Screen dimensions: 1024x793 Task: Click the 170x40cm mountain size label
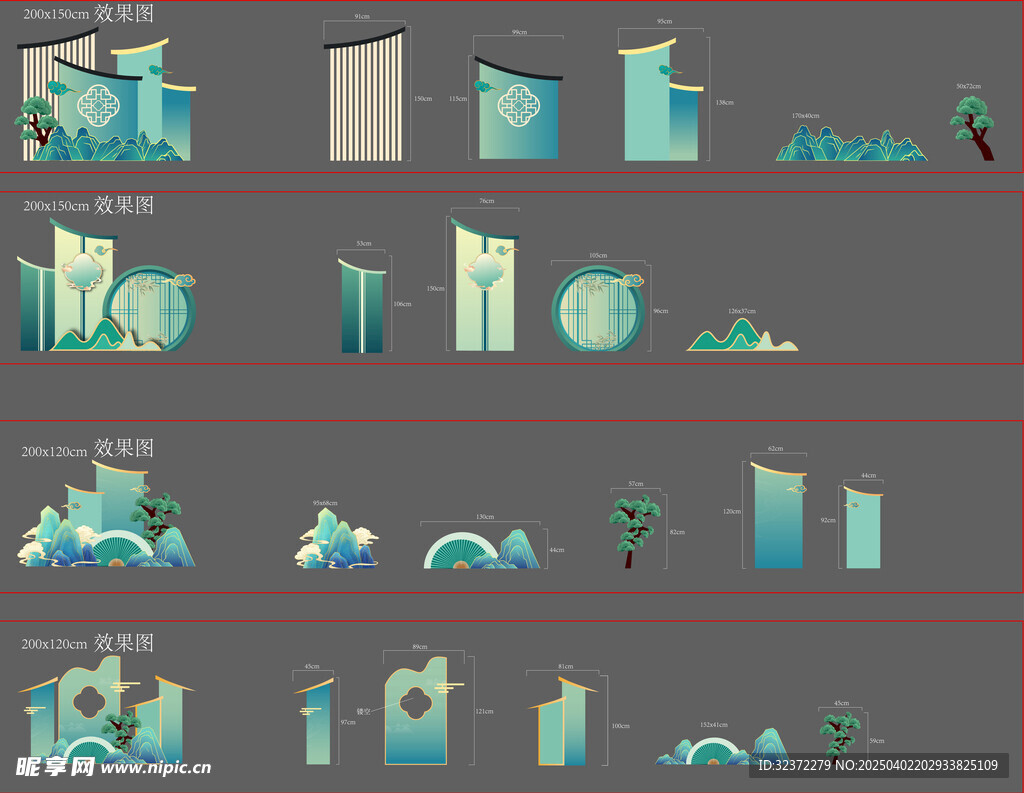[805, 116]
